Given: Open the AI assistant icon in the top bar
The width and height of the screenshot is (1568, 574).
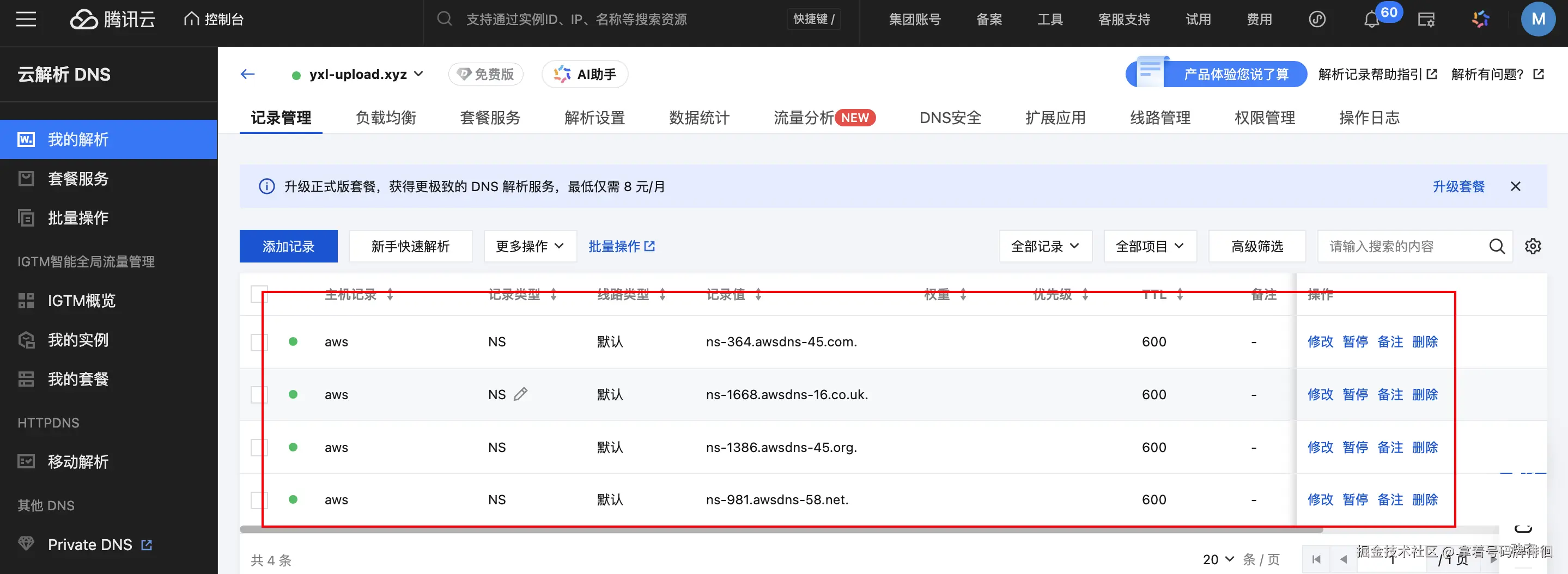Looking at the screenshot, I should point(1480,20).
